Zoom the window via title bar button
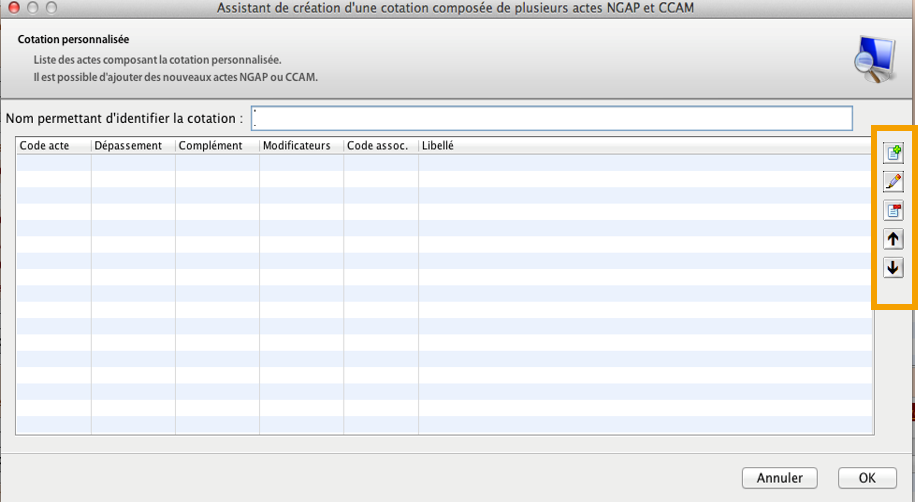The height and width of the screenshot is (502, 918). point(50,8)
